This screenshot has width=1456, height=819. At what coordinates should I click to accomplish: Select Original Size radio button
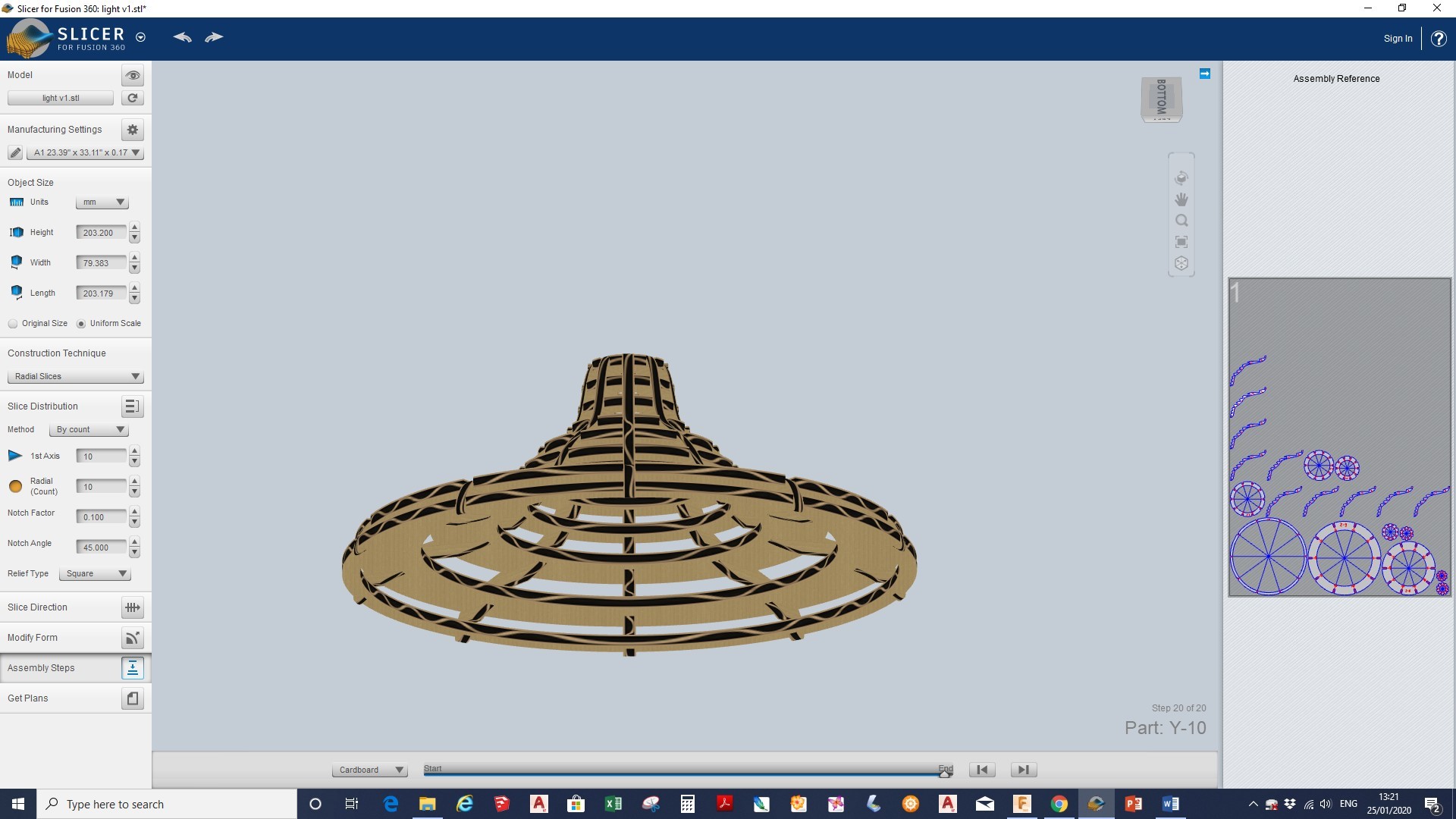13,323
